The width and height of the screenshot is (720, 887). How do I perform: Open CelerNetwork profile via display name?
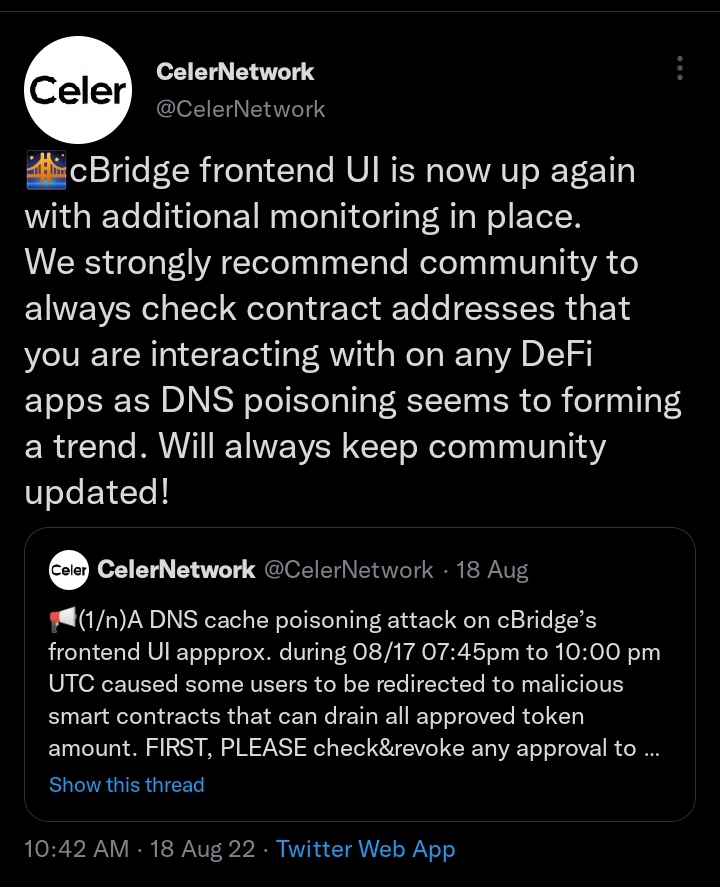click(234, 71)
